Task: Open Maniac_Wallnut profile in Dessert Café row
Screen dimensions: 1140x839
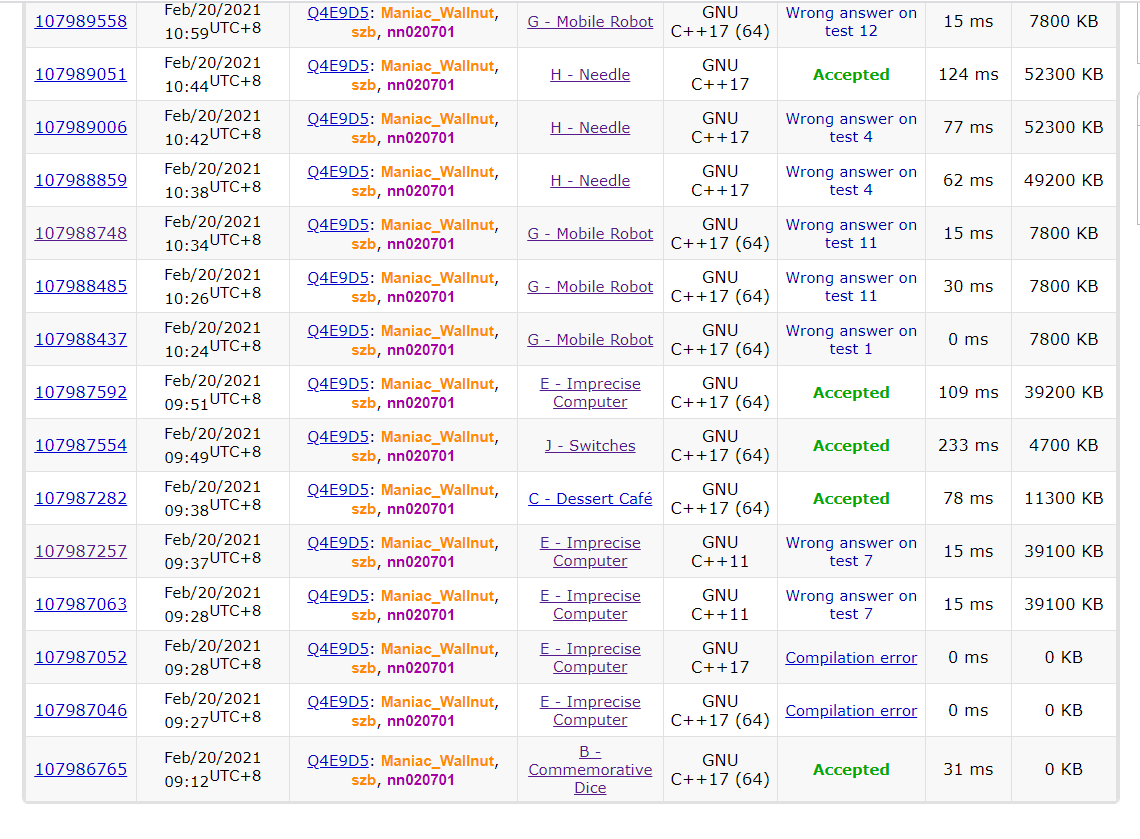Action: [x=437, y=490]
